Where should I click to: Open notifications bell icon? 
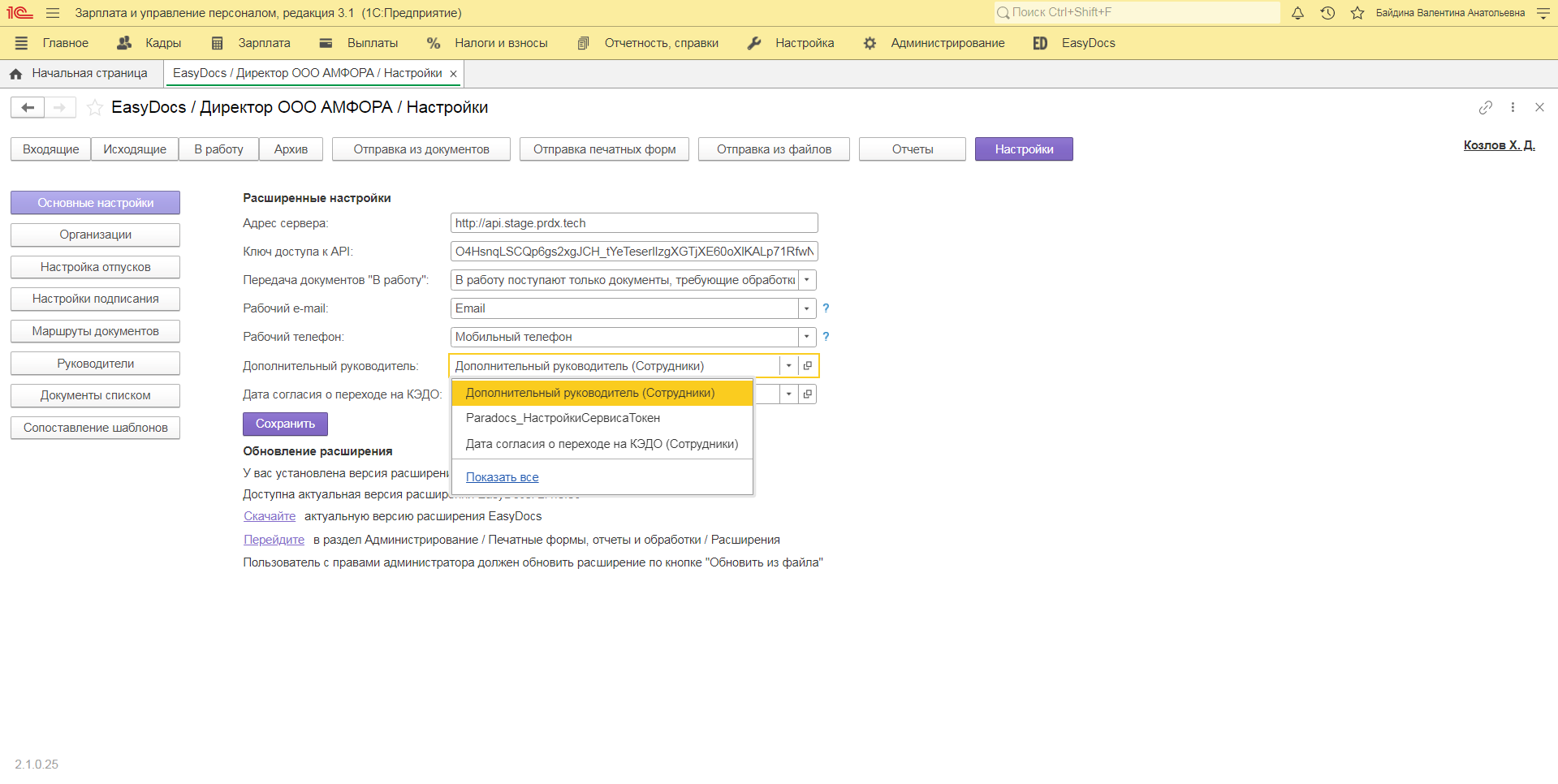click(1297, 13)
